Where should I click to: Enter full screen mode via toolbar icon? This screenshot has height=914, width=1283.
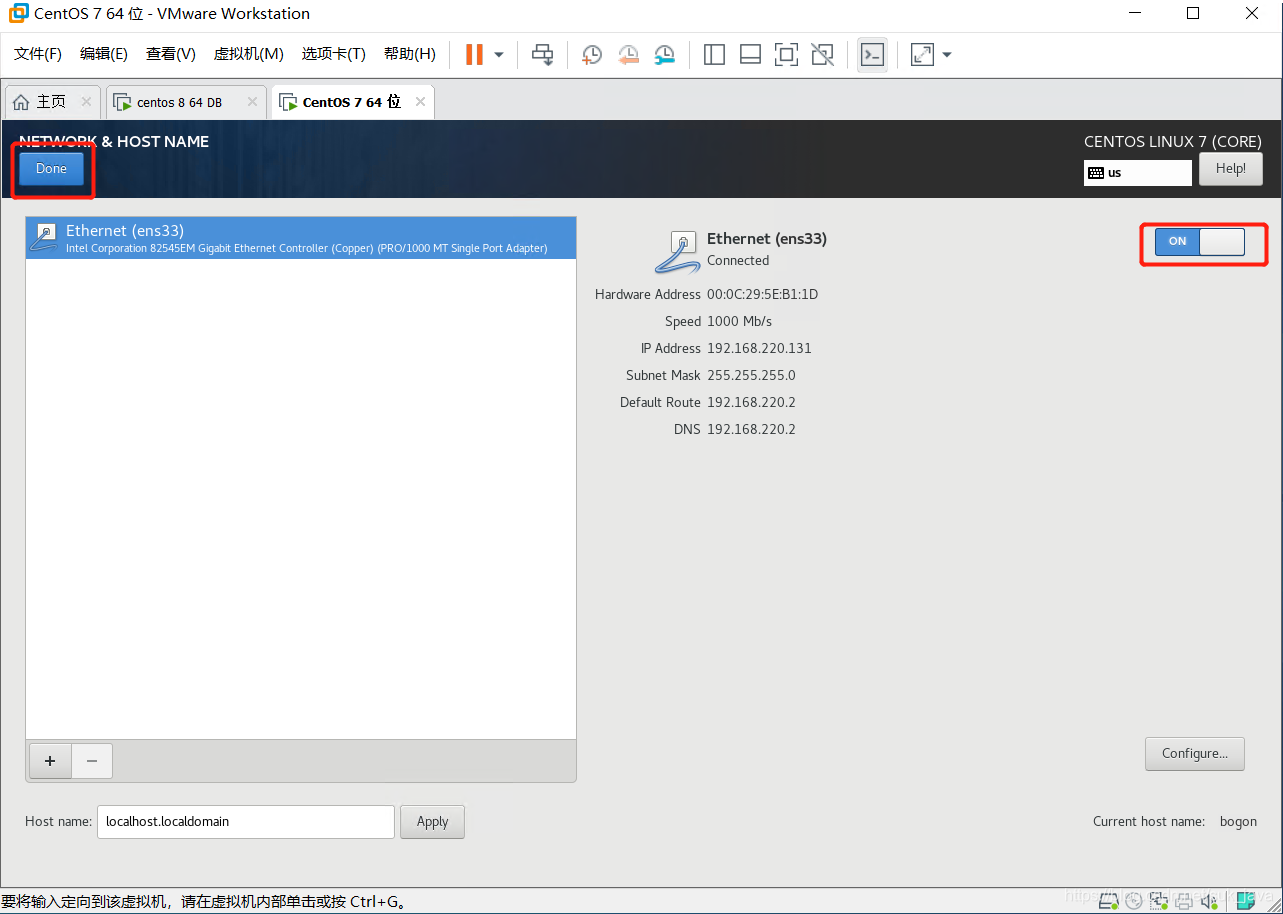click(x=786, y=54)
